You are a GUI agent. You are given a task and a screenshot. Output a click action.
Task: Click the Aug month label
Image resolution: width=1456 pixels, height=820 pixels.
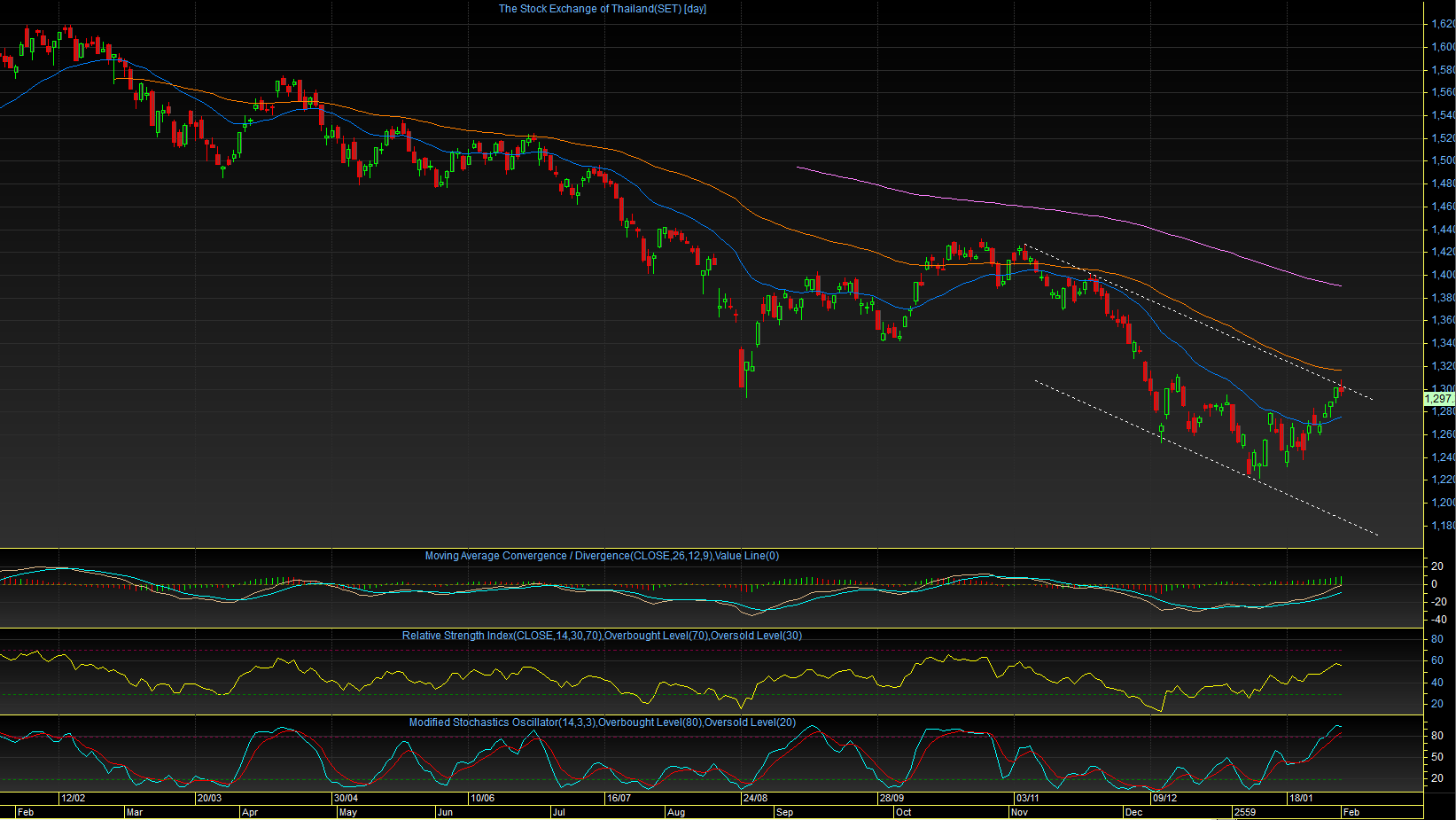[676, 812]
